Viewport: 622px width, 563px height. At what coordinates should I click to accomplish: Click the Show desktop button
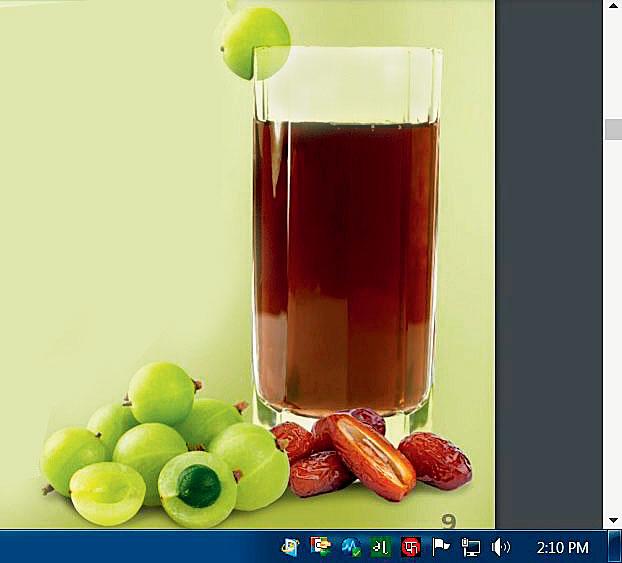[x=614, y=546]
